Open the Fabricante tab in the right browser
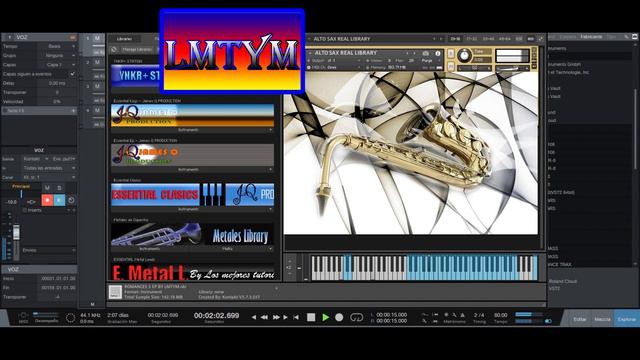640x360 pixels. point(591,37)
